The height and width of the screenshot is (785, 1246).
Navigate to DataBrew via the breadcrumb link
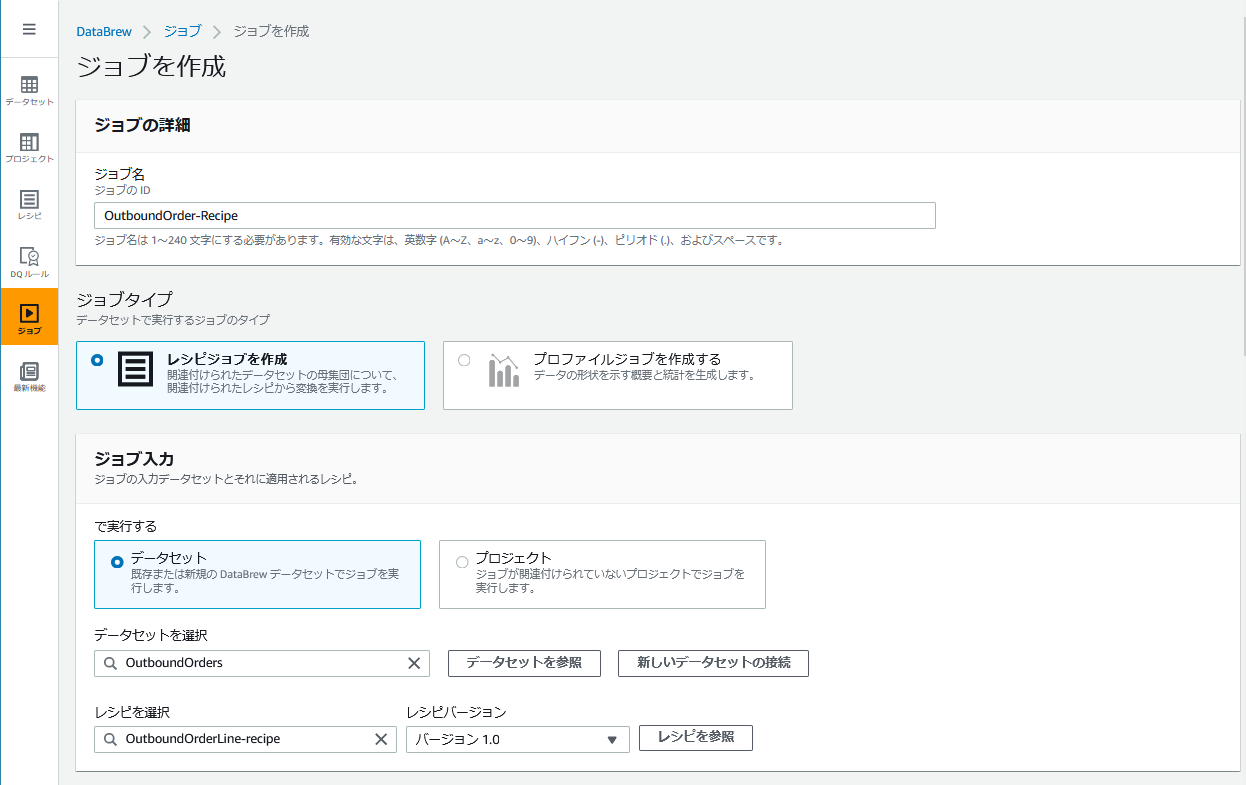pyautogui.click(x=103, y=31)
